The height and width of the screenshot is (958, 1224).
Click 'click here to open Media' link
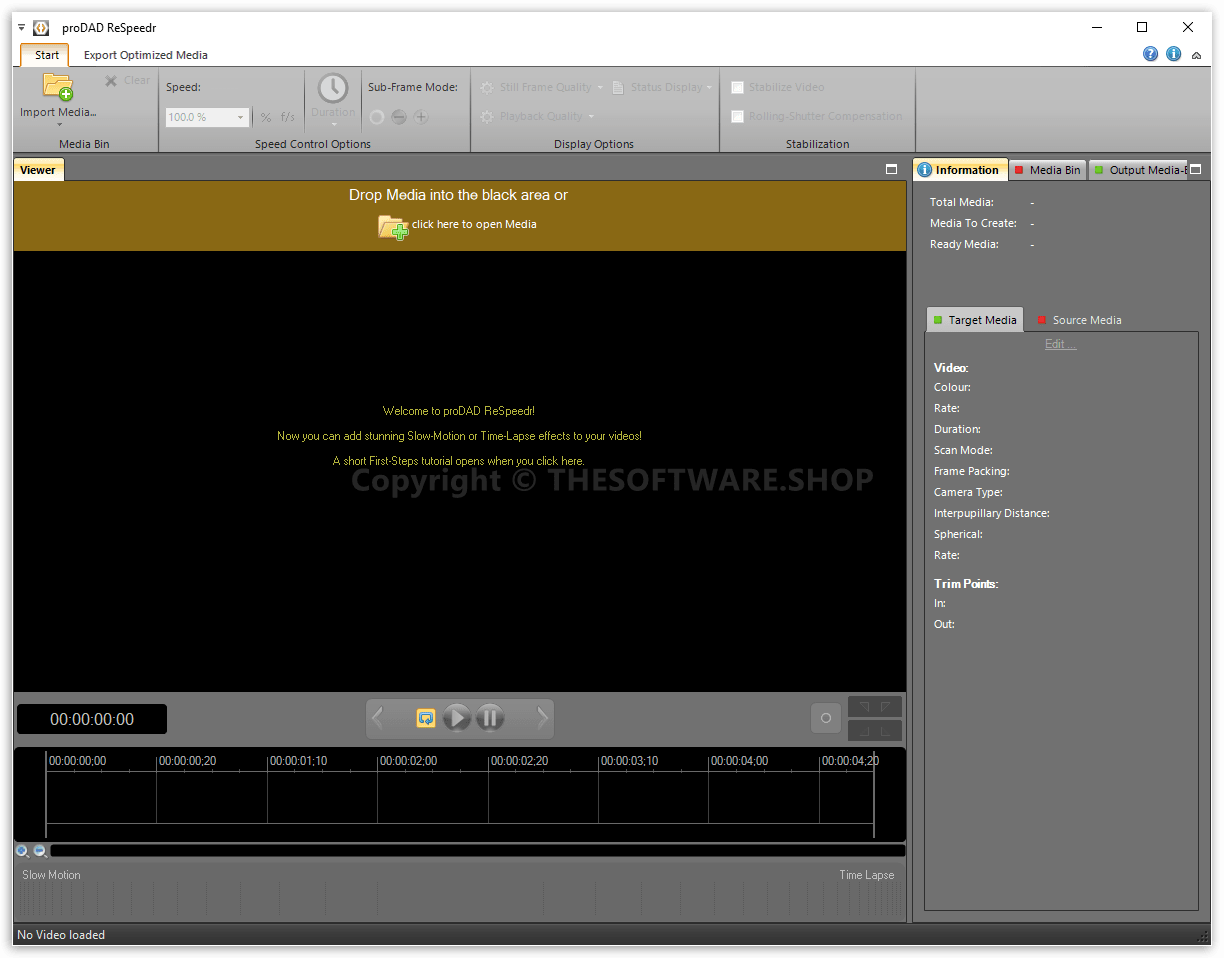click(x=474, y=224)
